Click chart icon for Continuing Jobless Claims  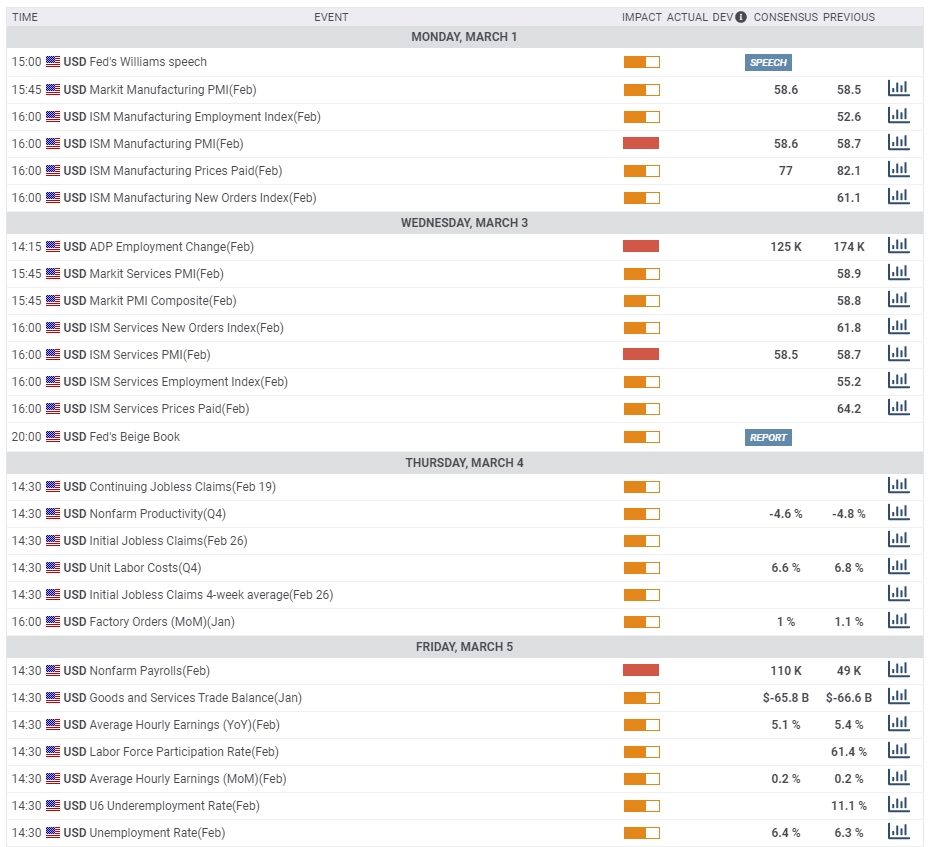(898, 486)
